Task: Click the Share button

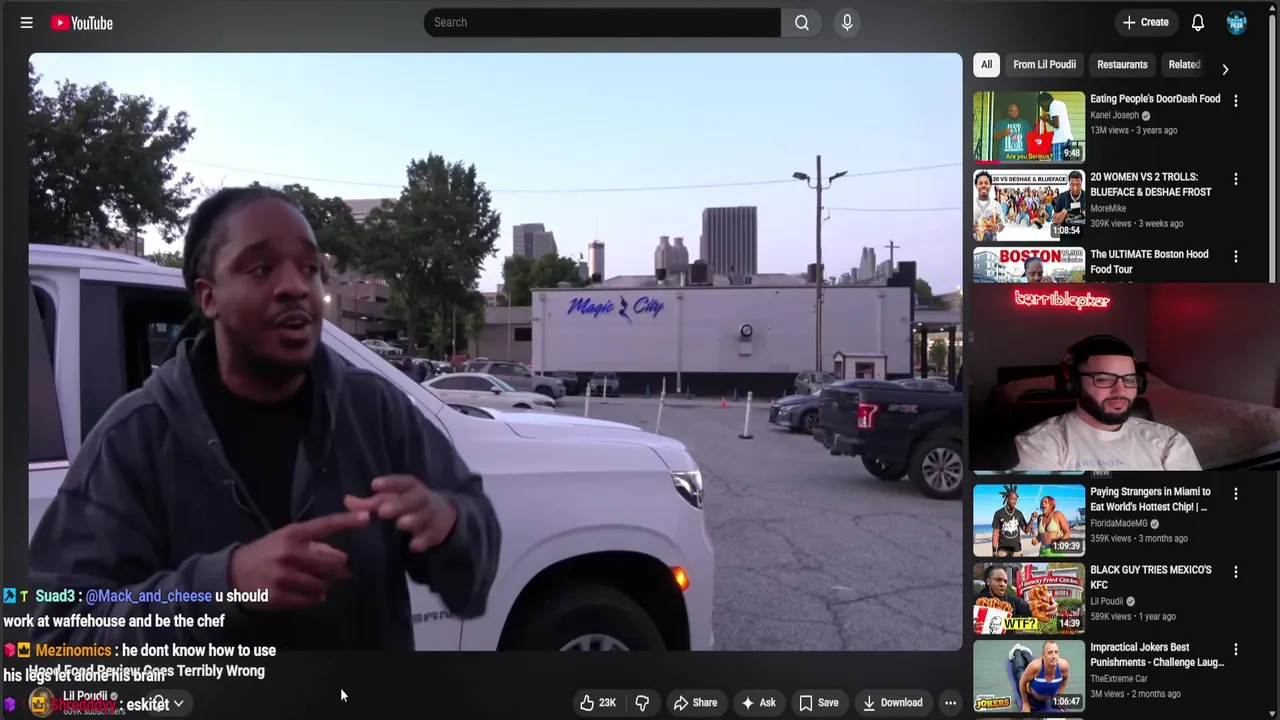Action: click(695, 702)
